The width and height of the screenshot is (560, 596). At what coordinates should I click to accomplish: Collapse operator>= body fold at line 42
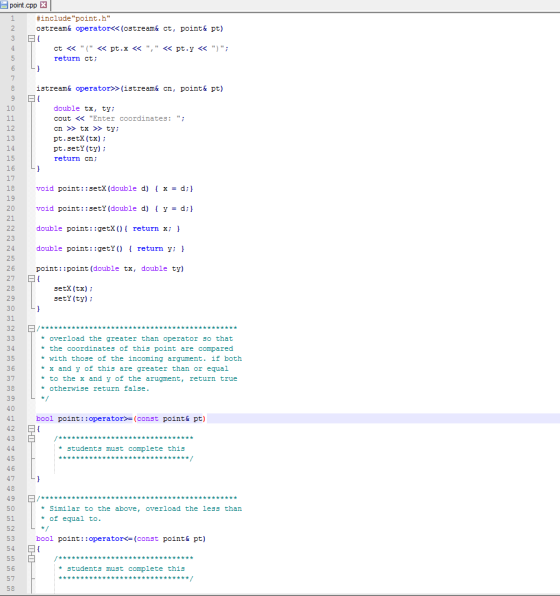point(31,429)
